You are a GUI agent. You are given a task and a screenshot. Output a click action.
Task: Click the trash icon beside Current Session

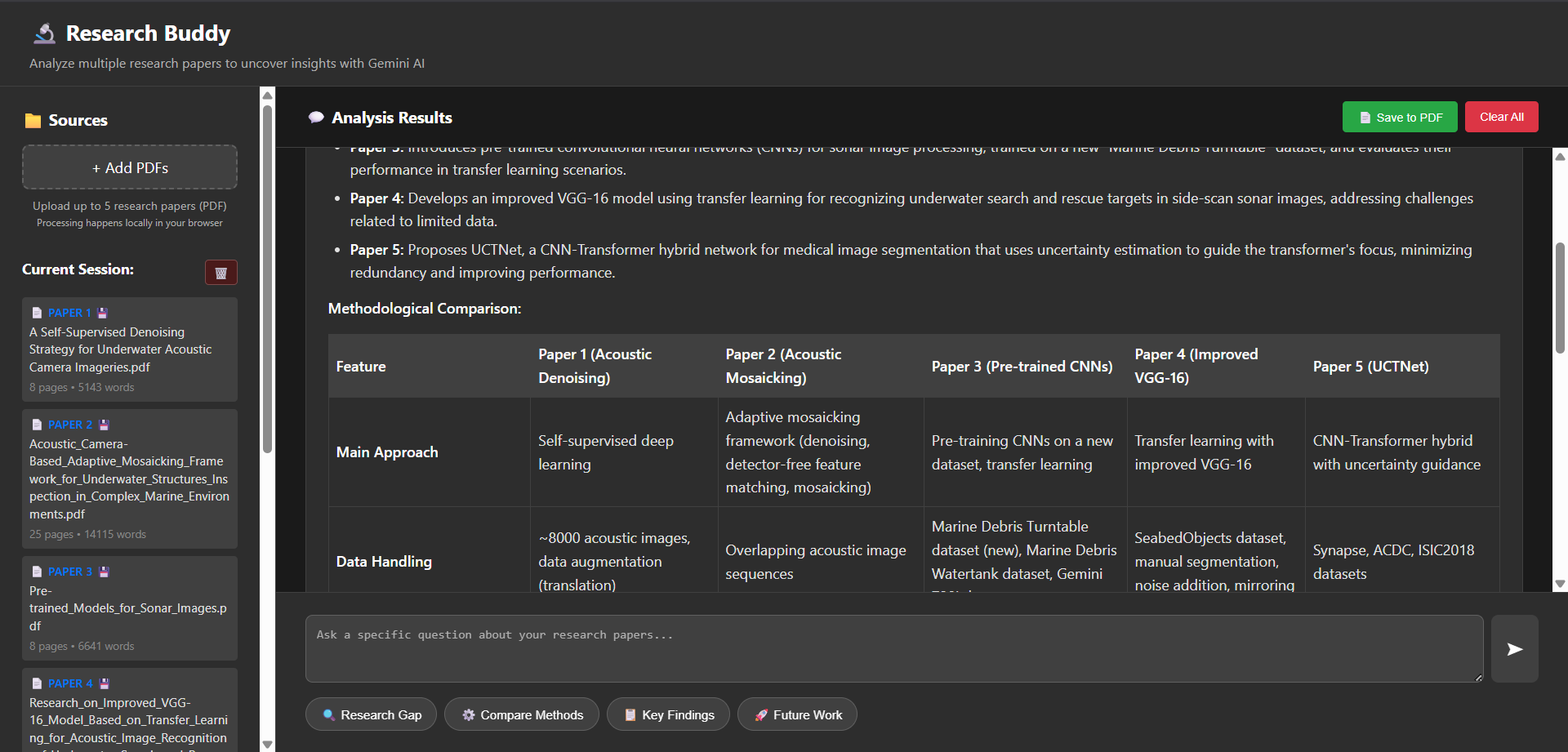pyautogui.click(x=220, y=273)
